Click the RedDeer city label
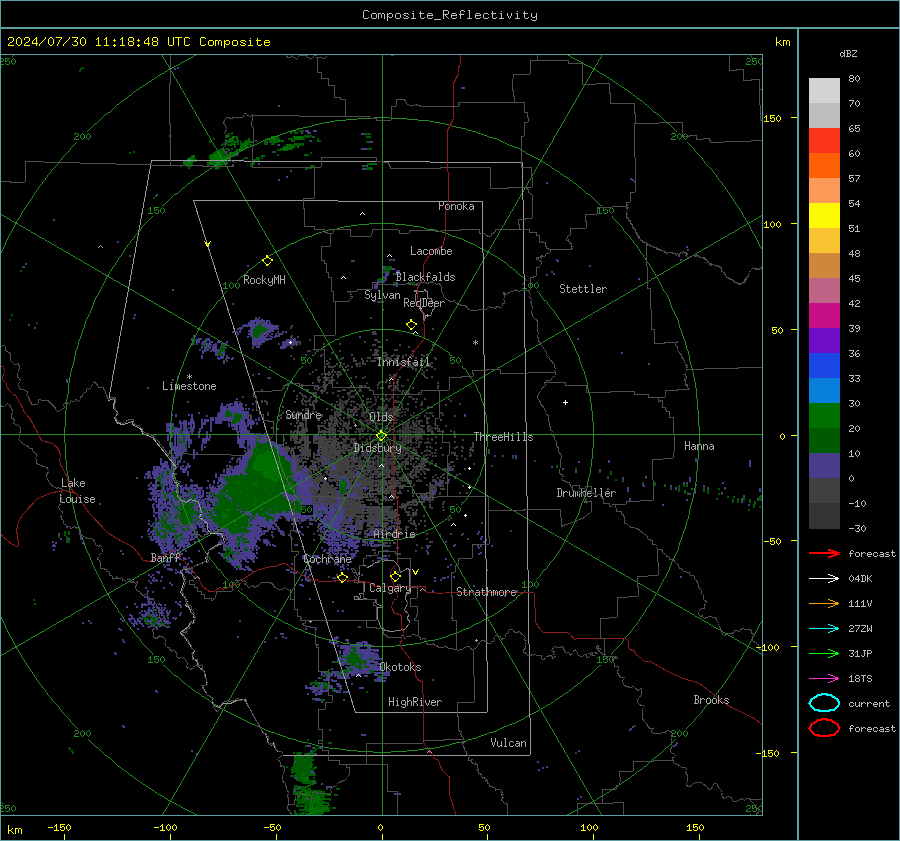Image resolution: width=900 pixels, height=841 pixels. (424, 303)
